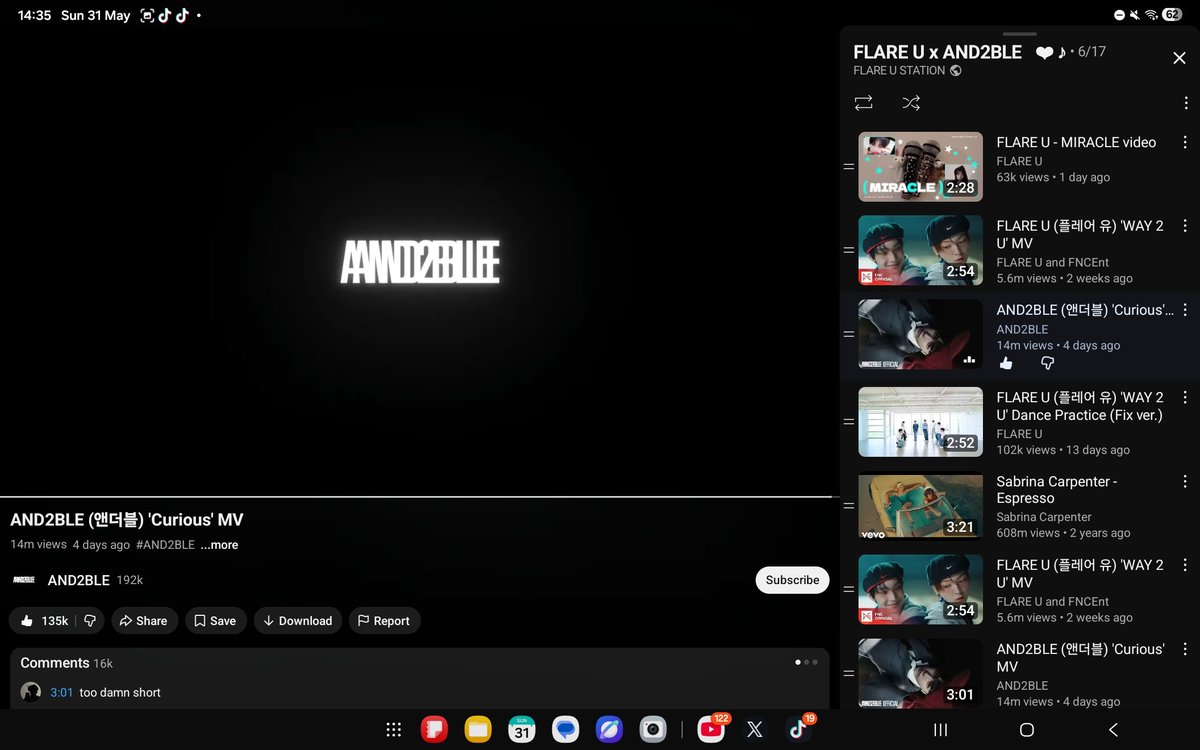Like the video with 135k thumbs up
Screen dimensions: 1200x750
(x=44, y=621)
